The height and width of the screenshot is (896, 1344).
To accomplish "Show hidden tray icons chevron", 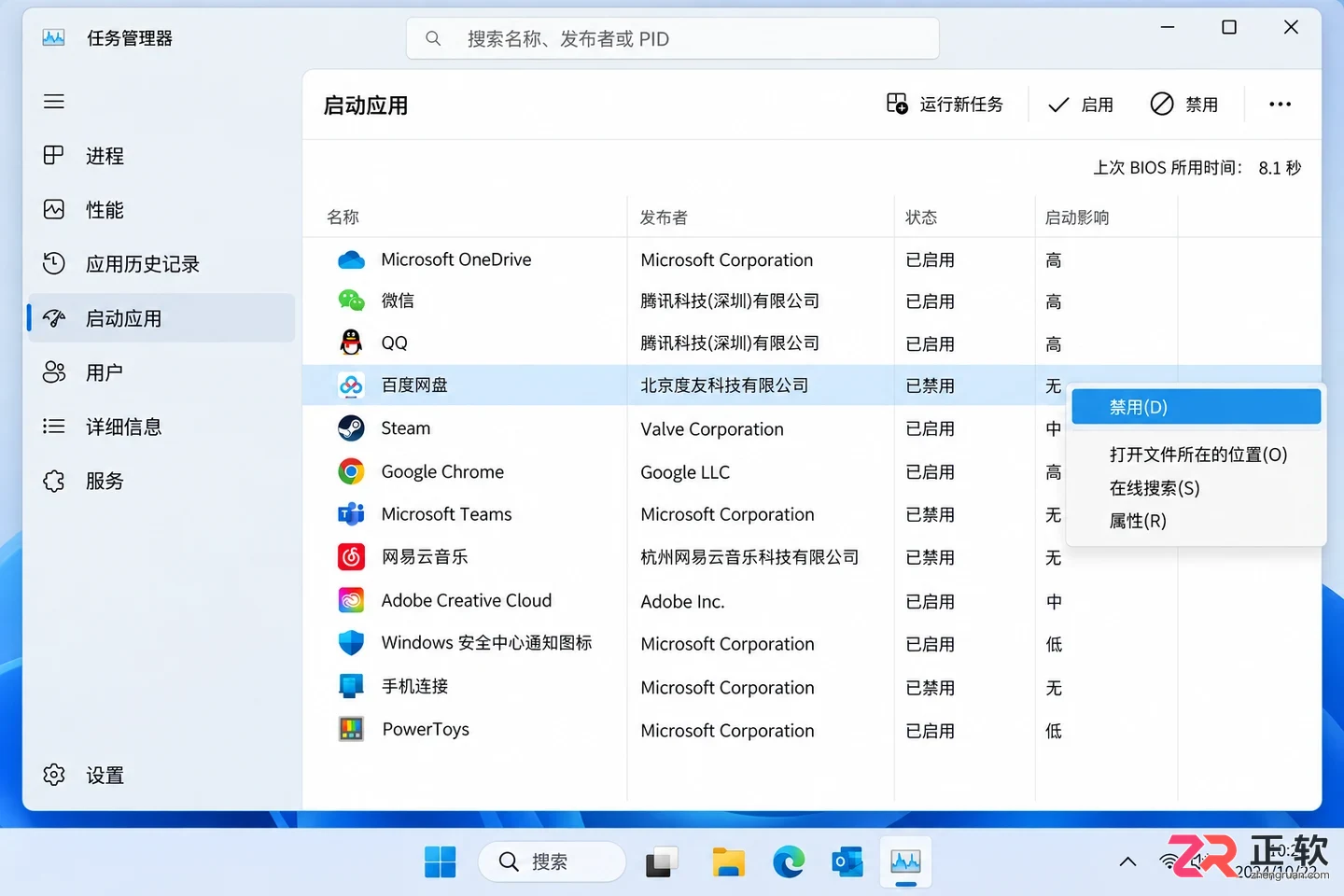I will [1127, 861].
